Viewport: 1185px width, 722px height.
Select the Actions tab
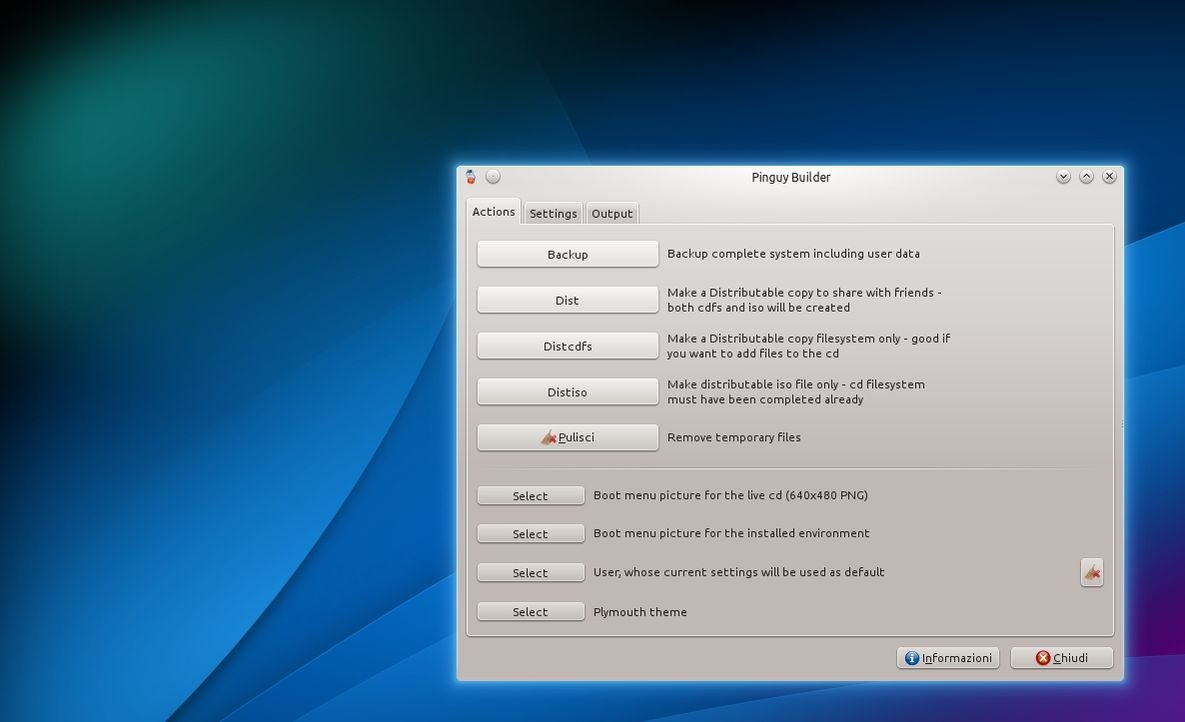pos(494,212)
